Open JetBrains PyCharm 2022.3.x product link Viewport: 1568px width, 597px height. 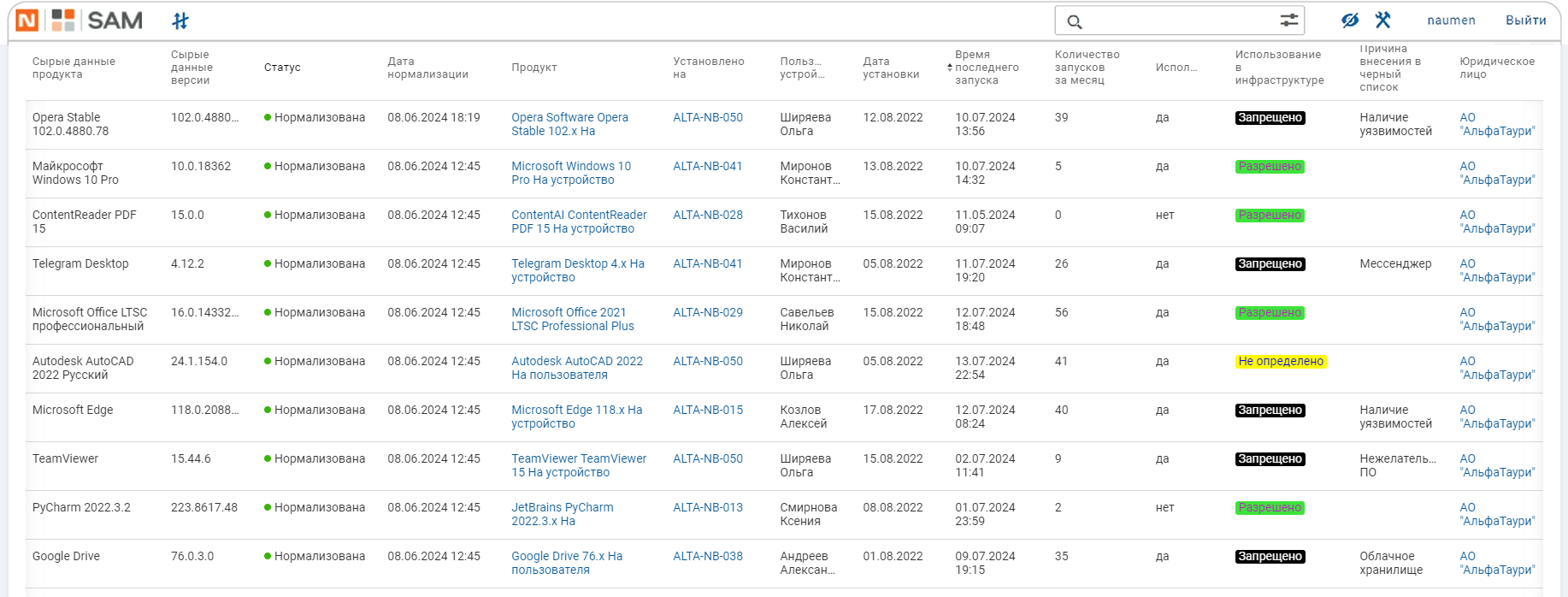tap(563, 514)
